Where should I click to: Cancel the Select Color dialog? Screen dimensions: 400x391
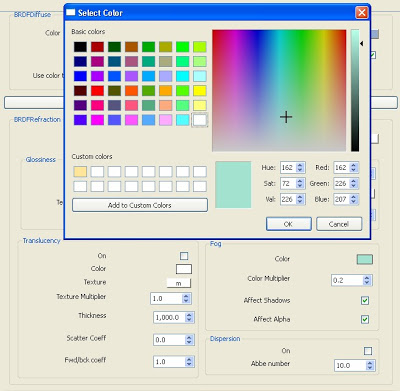click(x=339, y=224)
